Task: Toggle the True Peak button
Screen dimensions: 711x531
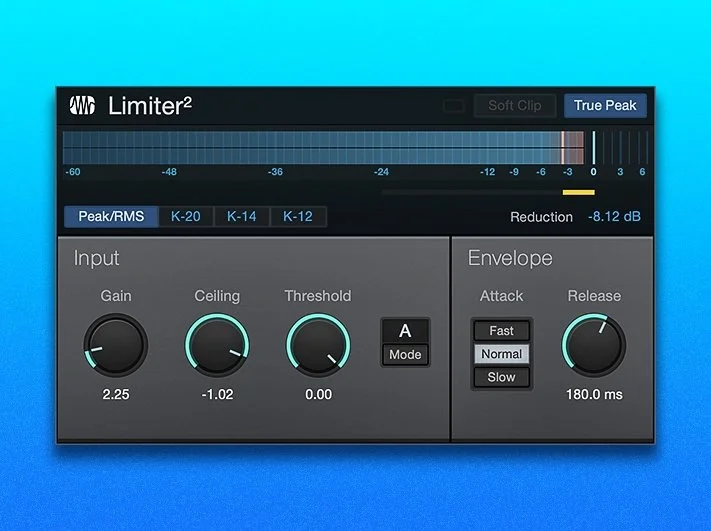Action: click(x=605, y=106)
